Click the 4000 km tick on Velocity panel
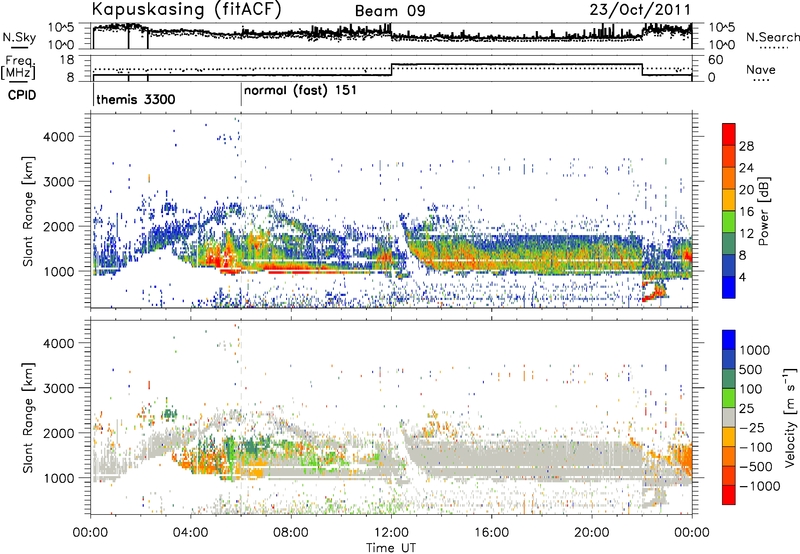 [x=60, y=343]
